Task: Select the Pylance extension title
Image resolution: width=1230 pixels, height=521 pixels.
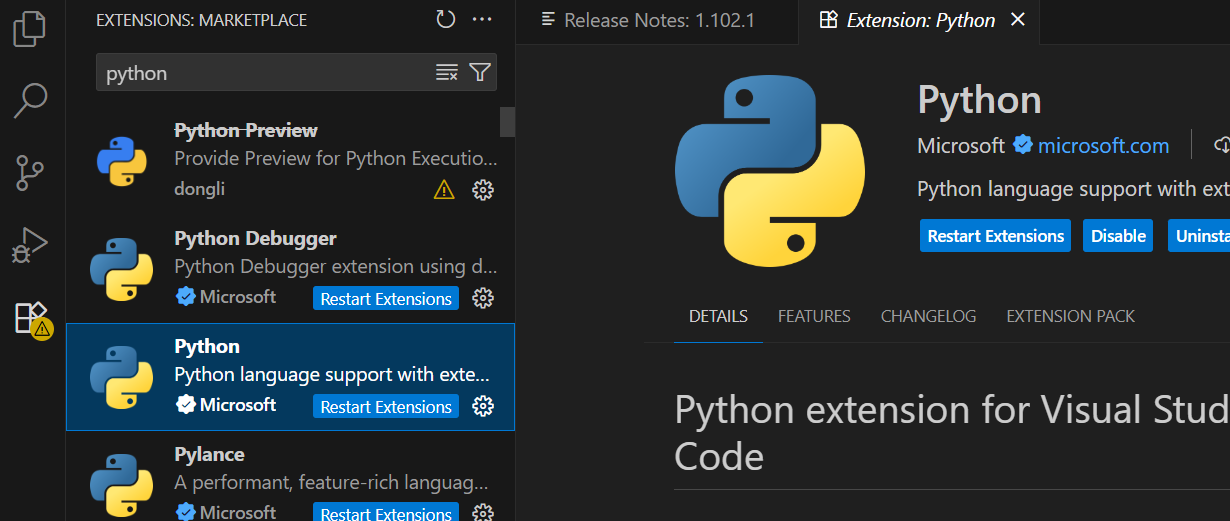Action: tap(209, 454)
